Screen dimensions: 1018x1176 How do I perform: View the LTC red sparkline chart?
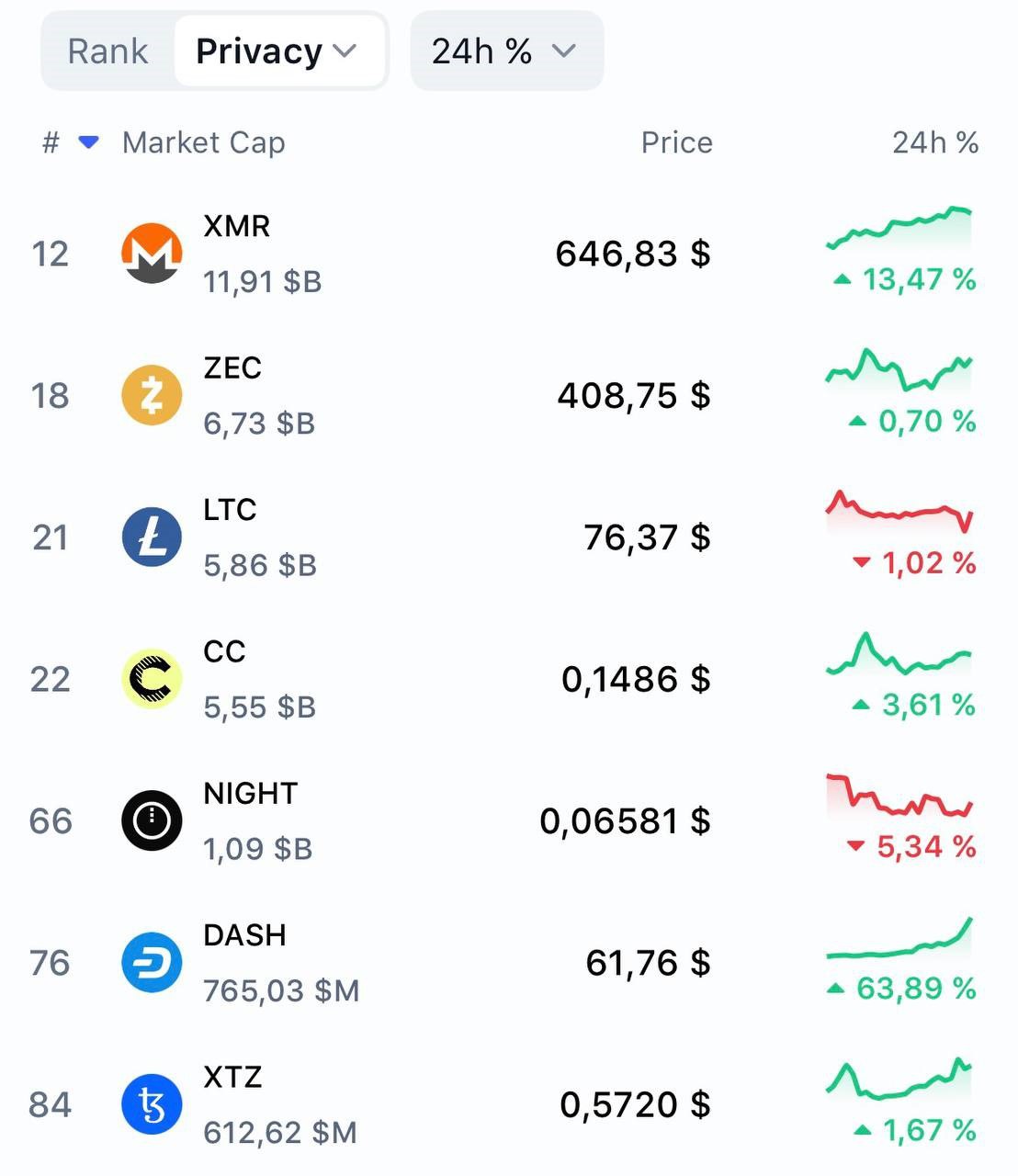[x=899, y=513]
